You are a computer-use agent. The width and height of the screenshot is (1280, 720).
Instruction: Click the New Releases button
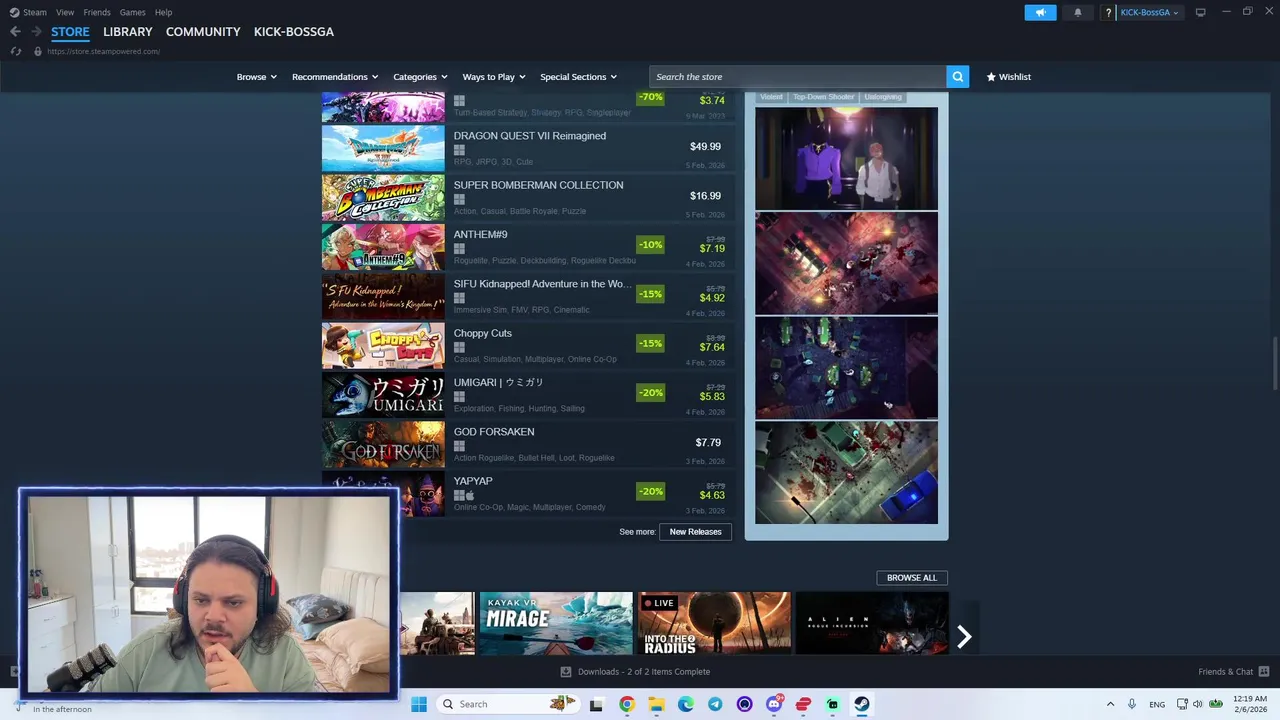point(695,532)
